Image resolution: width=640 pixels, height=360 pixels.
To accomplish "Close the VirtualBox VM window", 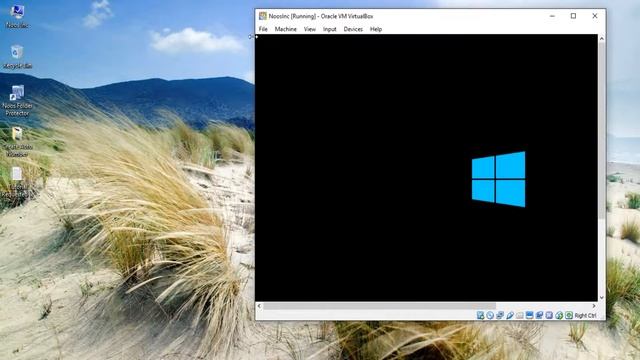I will (x=595, y=16).
